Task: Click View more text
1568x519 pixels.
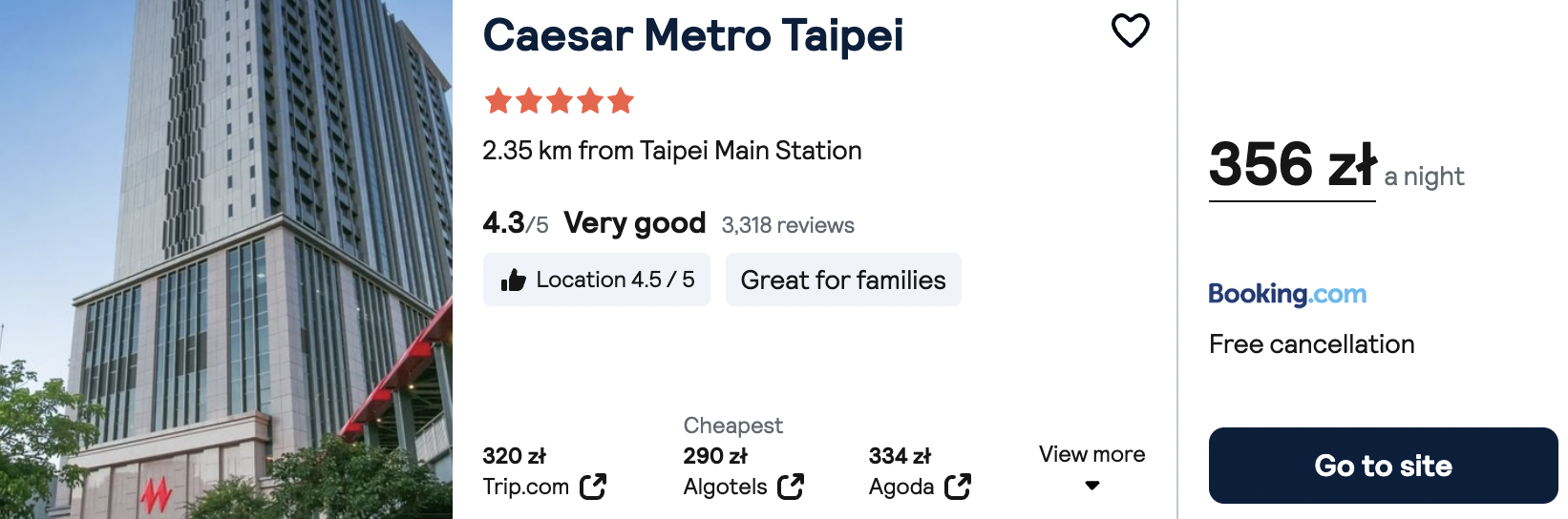Action: point(1092,454)
